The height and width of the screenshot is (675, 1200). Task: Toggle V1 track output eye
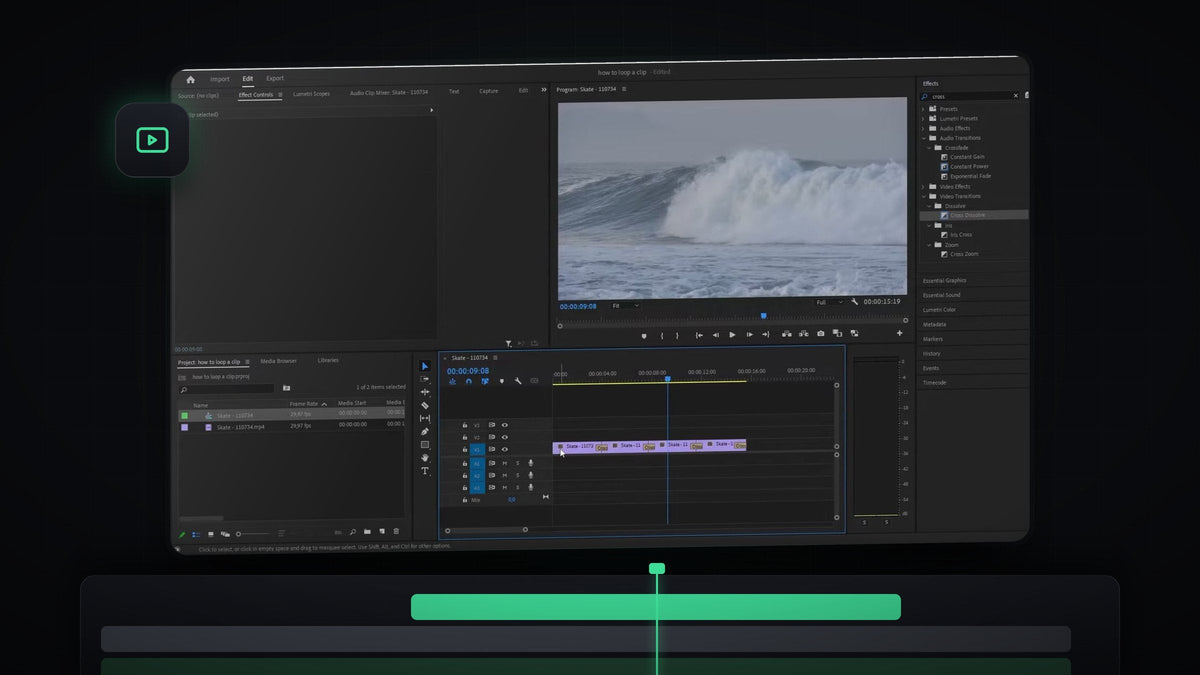(505, 449)
